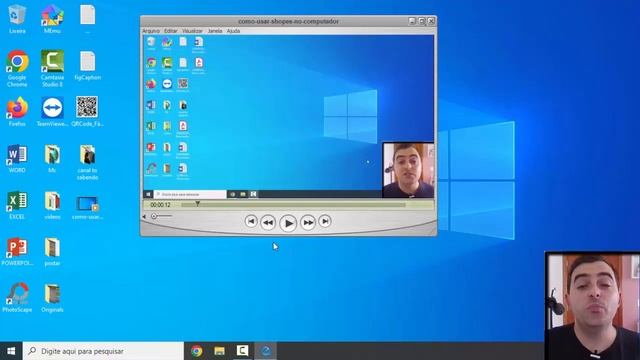
Task: Skip to the beginning of the video
Action: [251, 221]
